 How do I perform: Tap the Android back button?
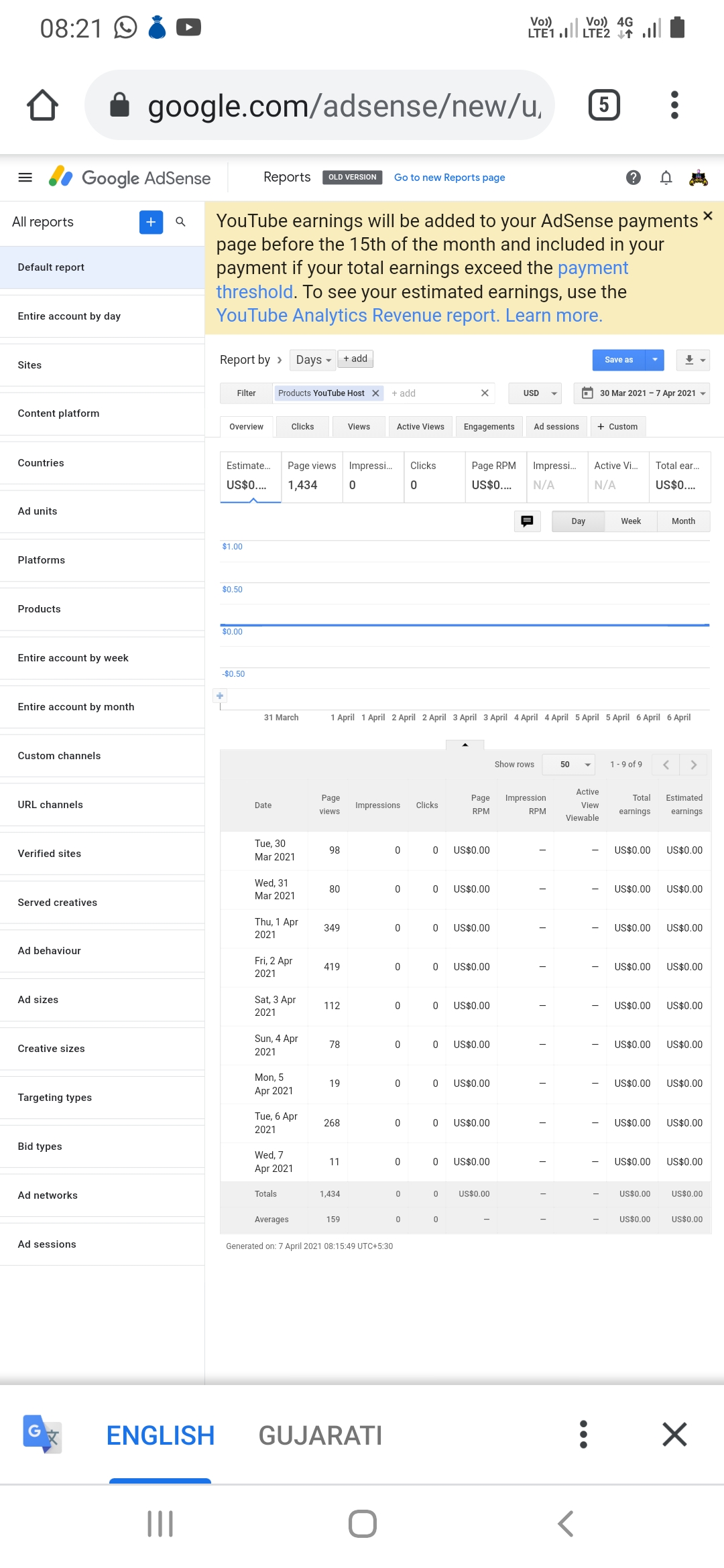click(x=565, y=1524)
